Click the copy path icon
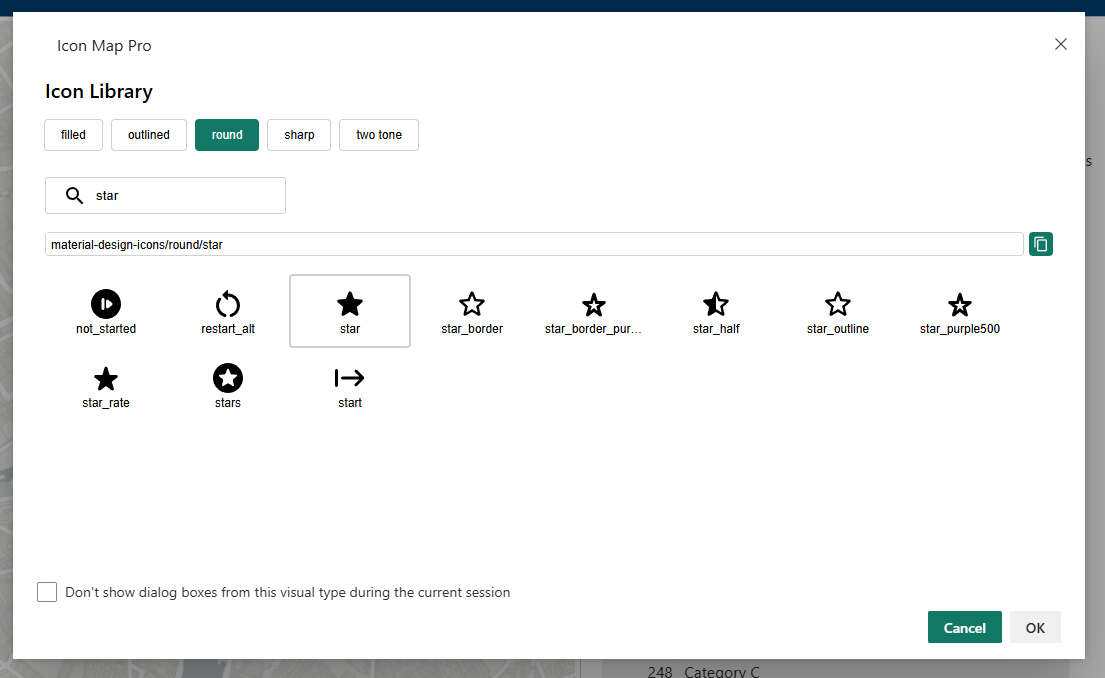 (x=1040, y=243)
